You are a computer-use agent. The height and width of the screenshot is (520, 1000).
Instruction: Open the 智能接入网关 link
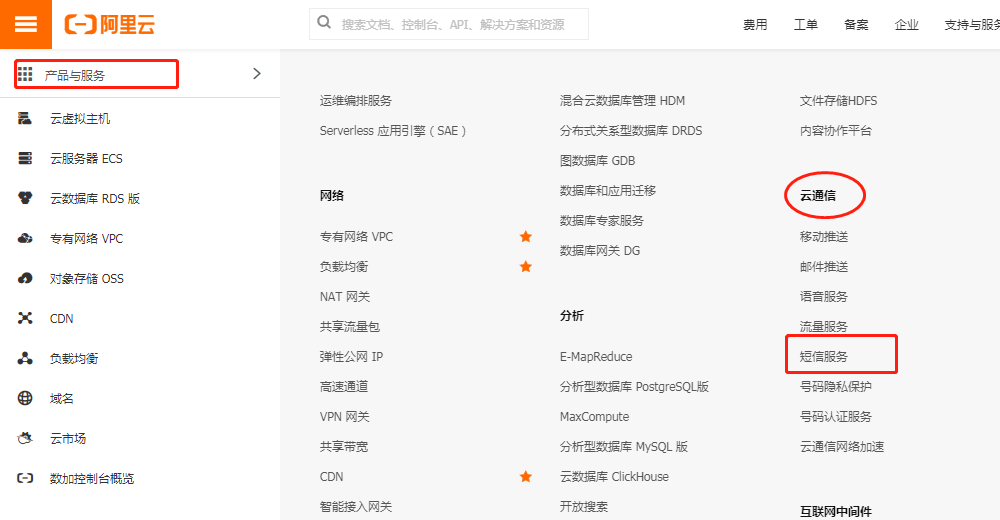tap(356, 507)
